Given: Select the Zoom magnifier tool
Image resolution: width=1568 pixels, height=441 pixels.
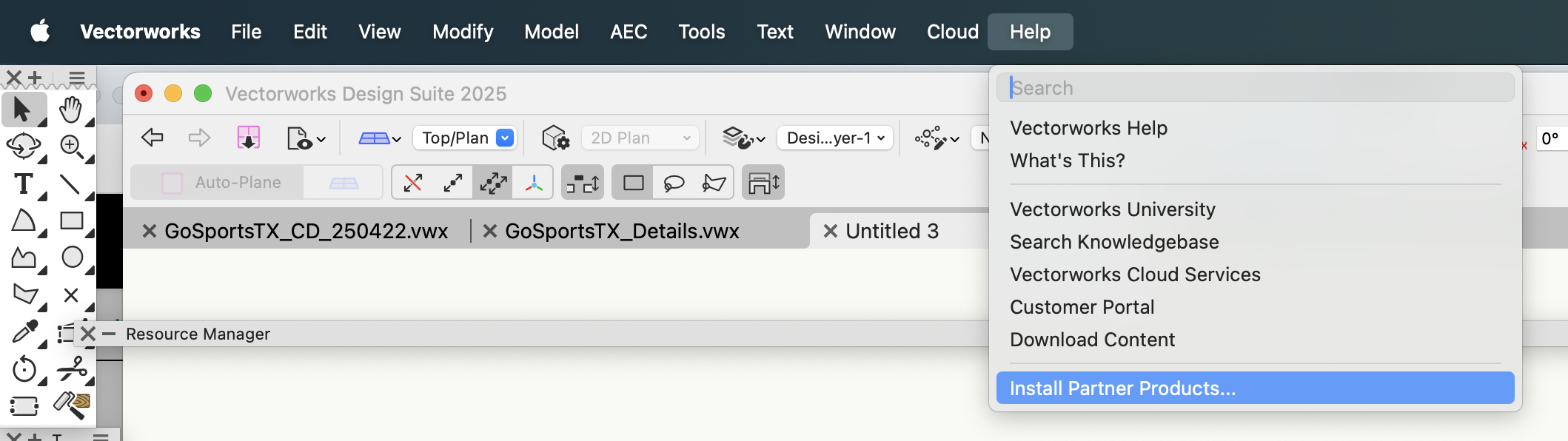Looking at the screenshot, I should coord(71,146).
